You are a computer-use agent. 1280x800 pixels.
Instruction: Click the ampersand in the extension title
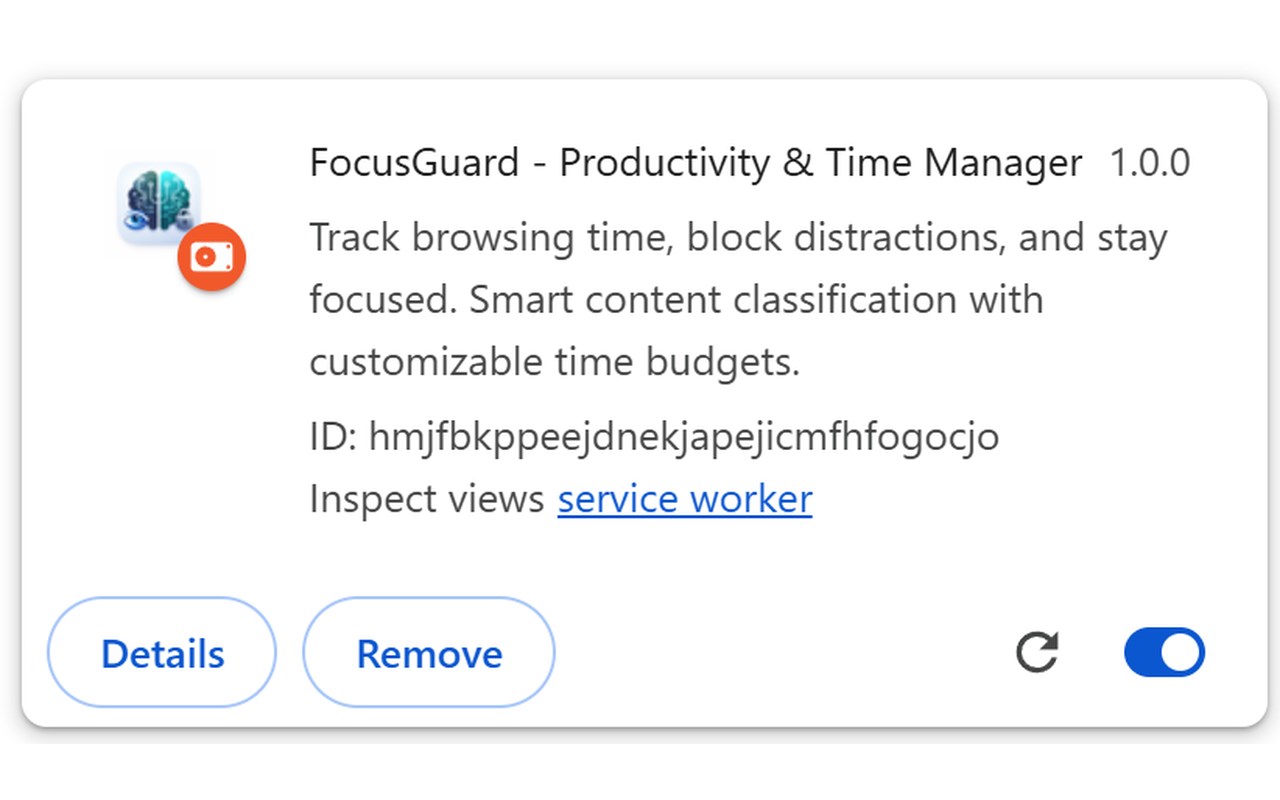(x=798, y=162)
